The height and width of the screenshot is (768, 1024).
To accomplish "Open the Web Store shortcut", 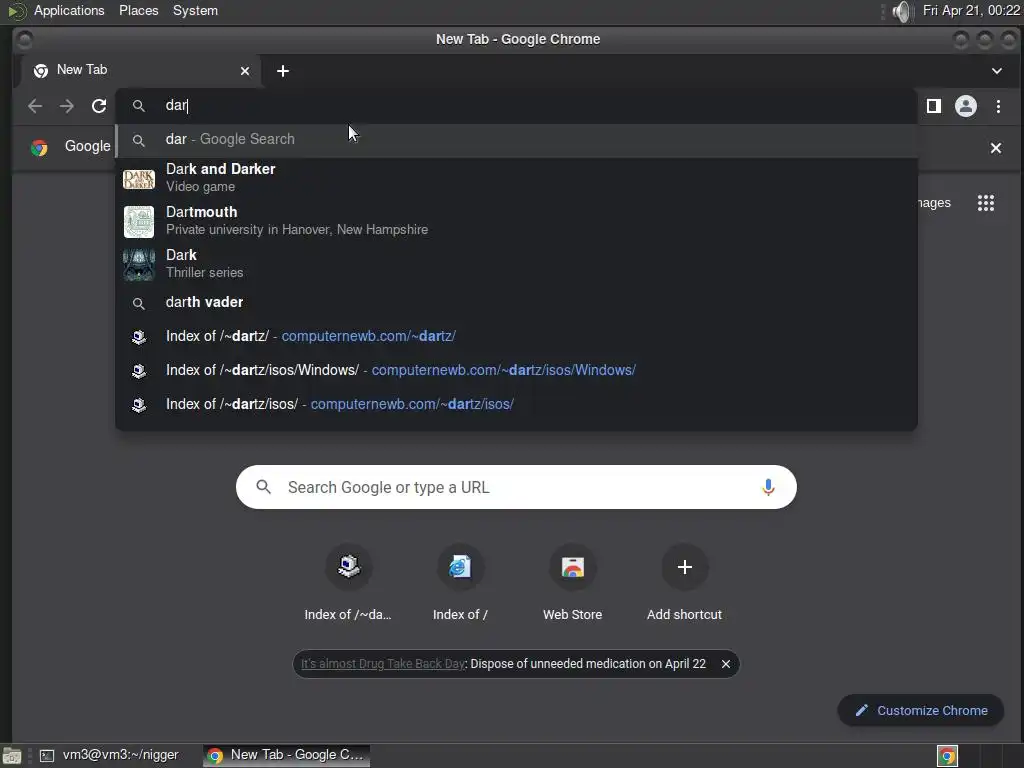I will coord(573,582).
